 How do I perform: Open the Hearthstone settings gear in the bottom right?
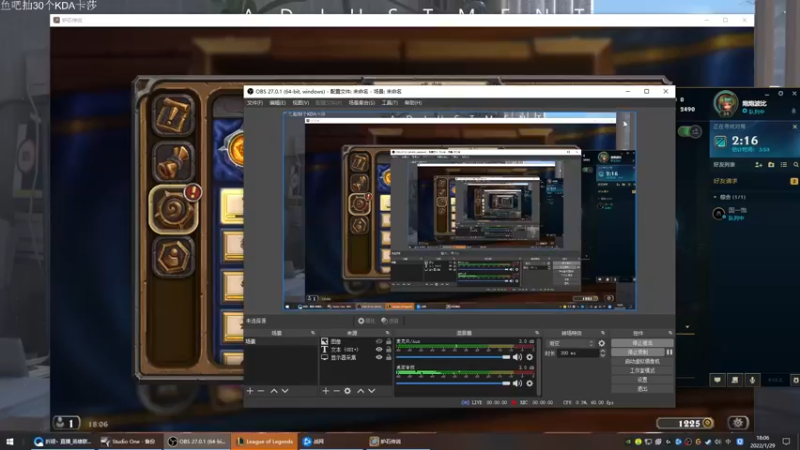[738, 422]
